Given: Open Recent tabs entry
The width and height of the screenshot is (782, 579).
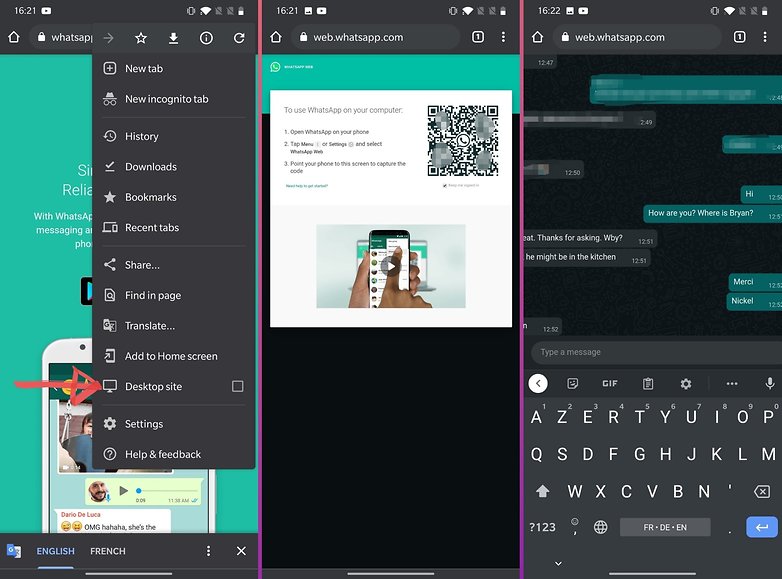Looking at the screenshot, I should (174, 227).
